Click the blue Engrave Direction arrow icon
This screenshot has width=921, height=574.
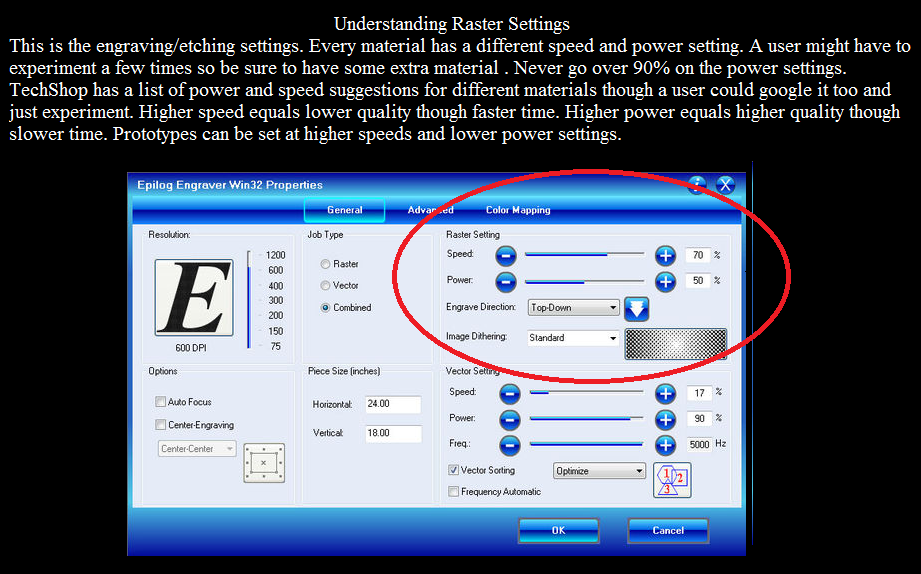pyautogui.click(x=636, y=308)
